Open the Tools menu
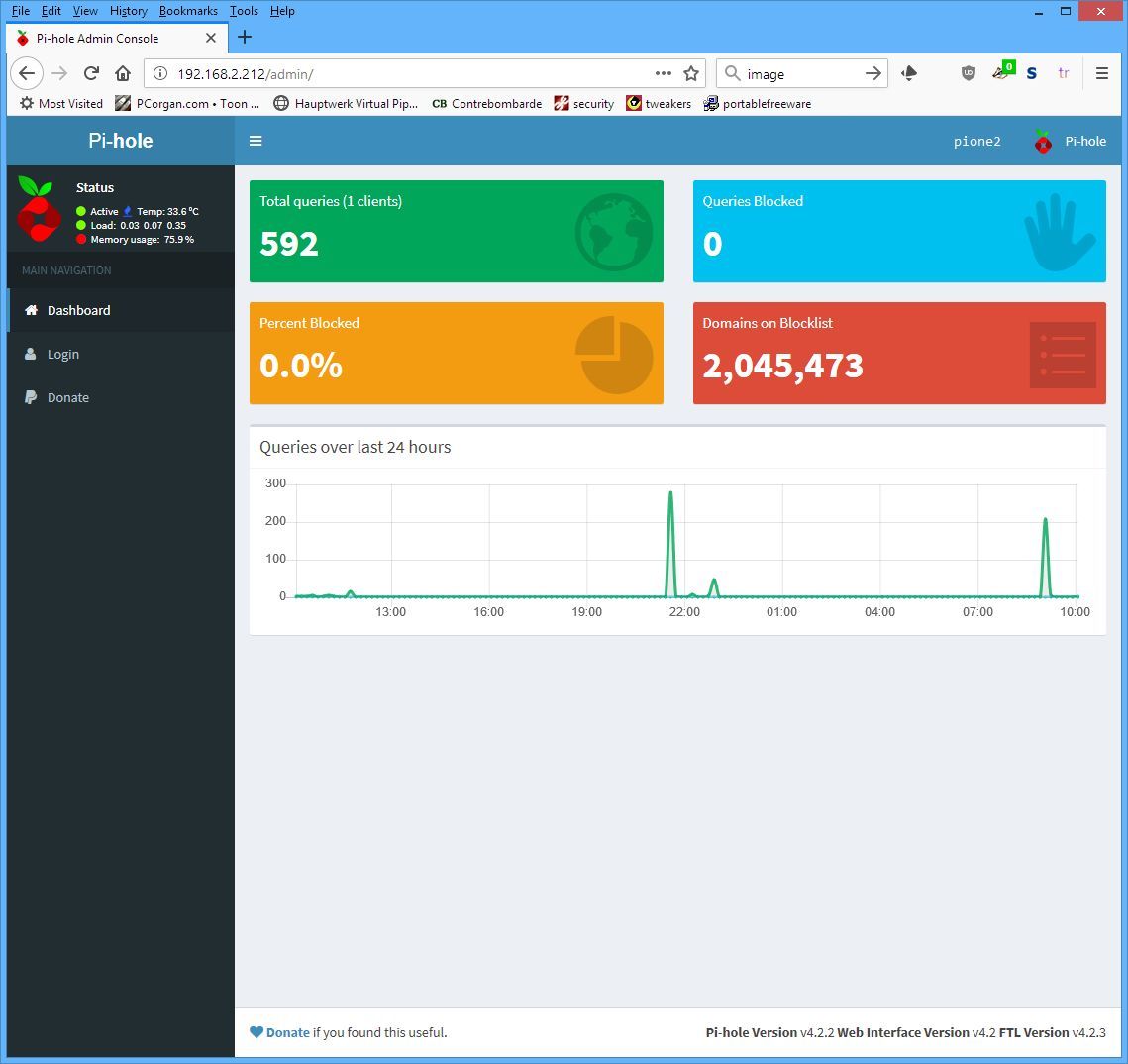The height and width of the screenshot is (1064, 1128). 244,11
